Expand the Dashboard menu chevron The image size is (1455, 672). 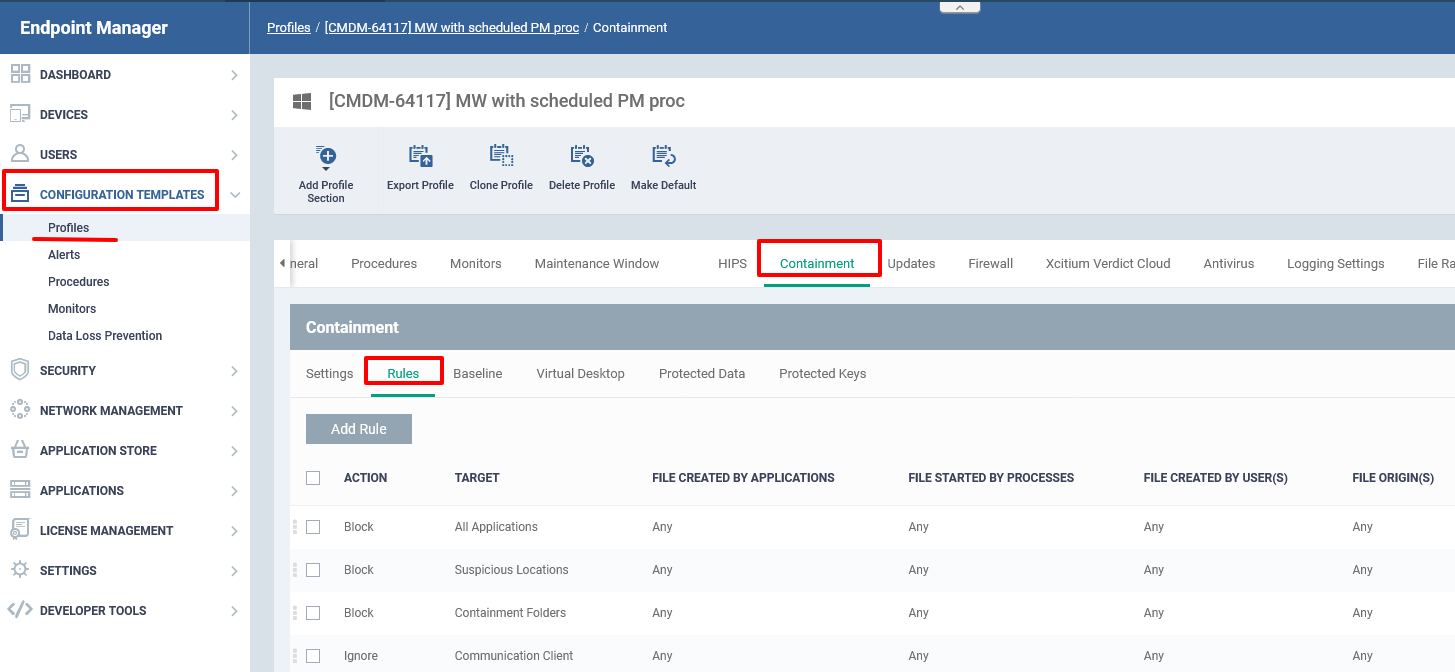[234, 75]
